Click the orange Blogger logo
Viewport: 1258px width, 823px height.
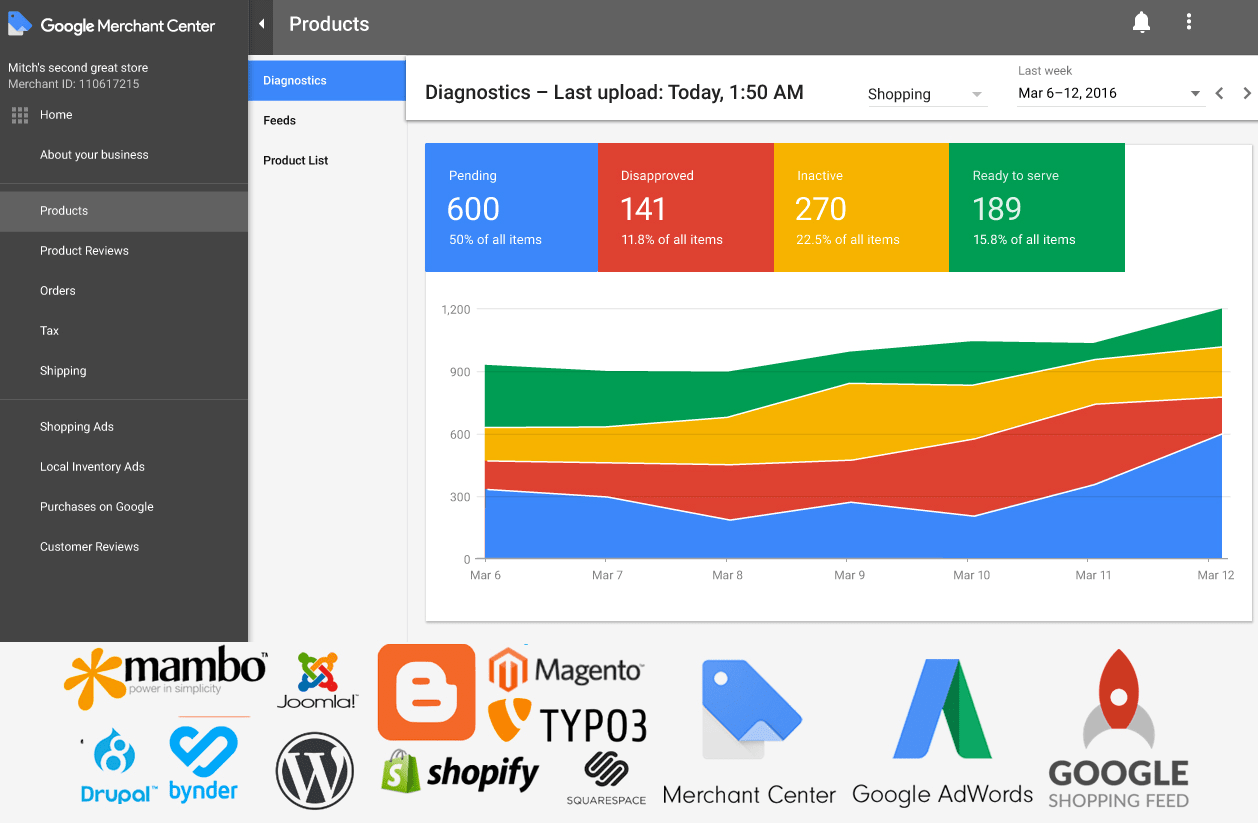click(426, 692)
